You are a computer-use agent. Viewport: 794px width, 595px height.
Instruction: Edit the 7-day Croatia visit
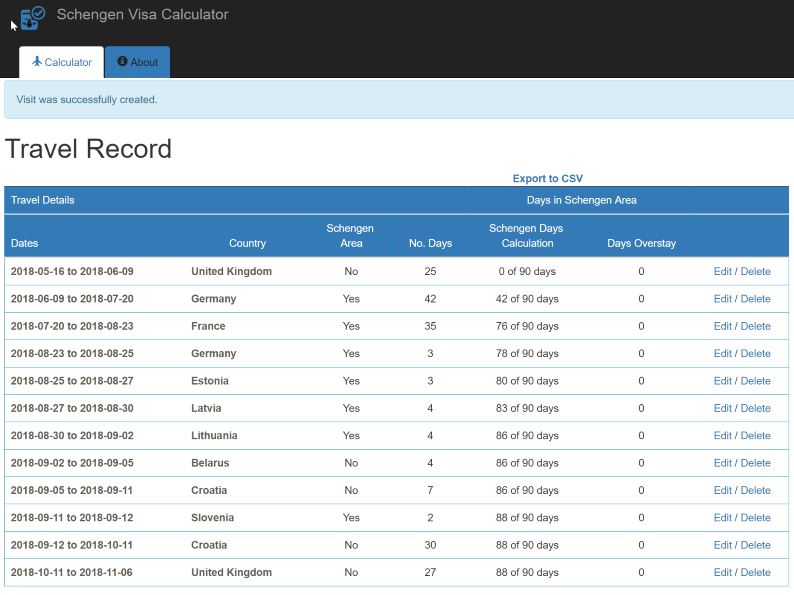click(722, 491)
